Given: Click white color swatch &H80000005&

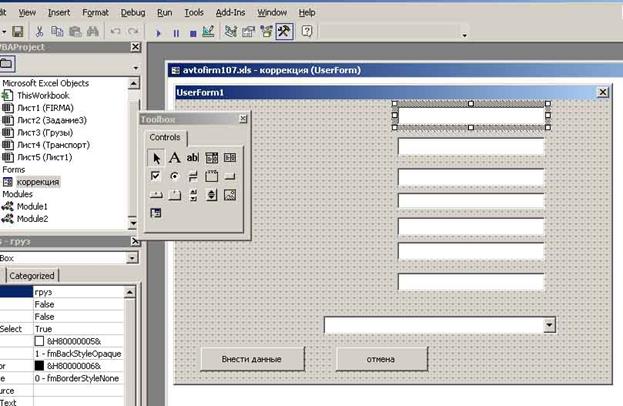Looking at the screenshot, I should [x=39, y=341].
